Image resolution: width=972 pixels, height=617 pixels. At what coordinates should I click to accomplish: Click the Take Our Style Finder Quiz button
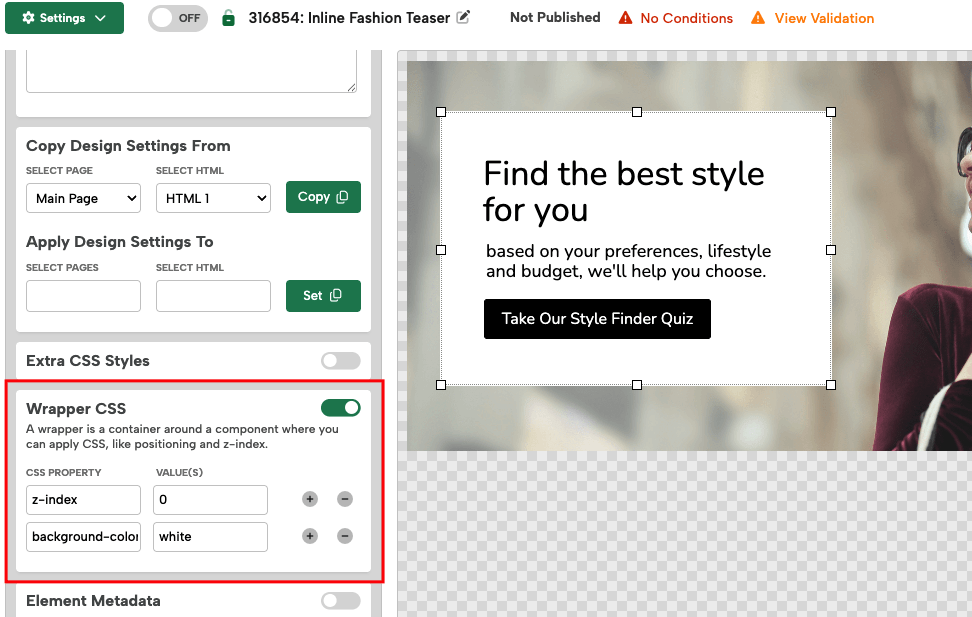(597, 319)
